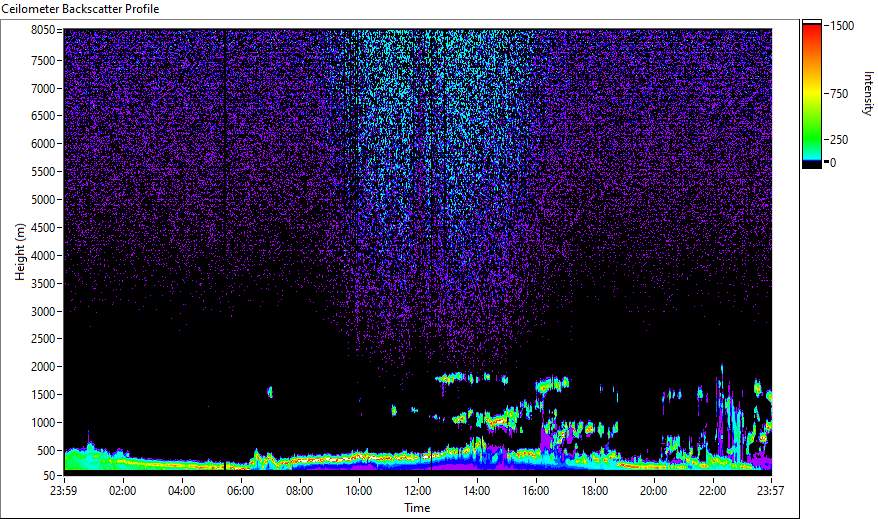878x519 pixels.
Task: Click the 4500 height tick label
Action: pos(43,228)
